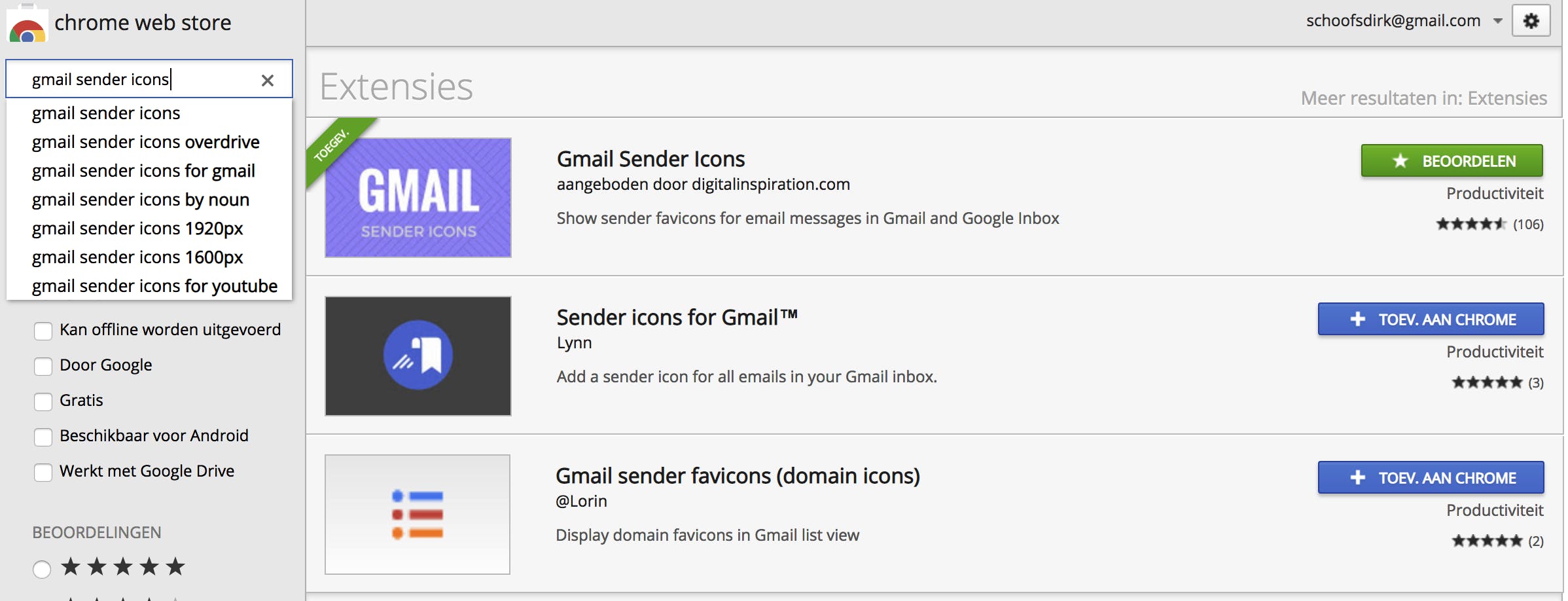This screenshot has height=601, width=1568.
Task: Check the 'Door Google' filter
Action: (x=43, y=366)
